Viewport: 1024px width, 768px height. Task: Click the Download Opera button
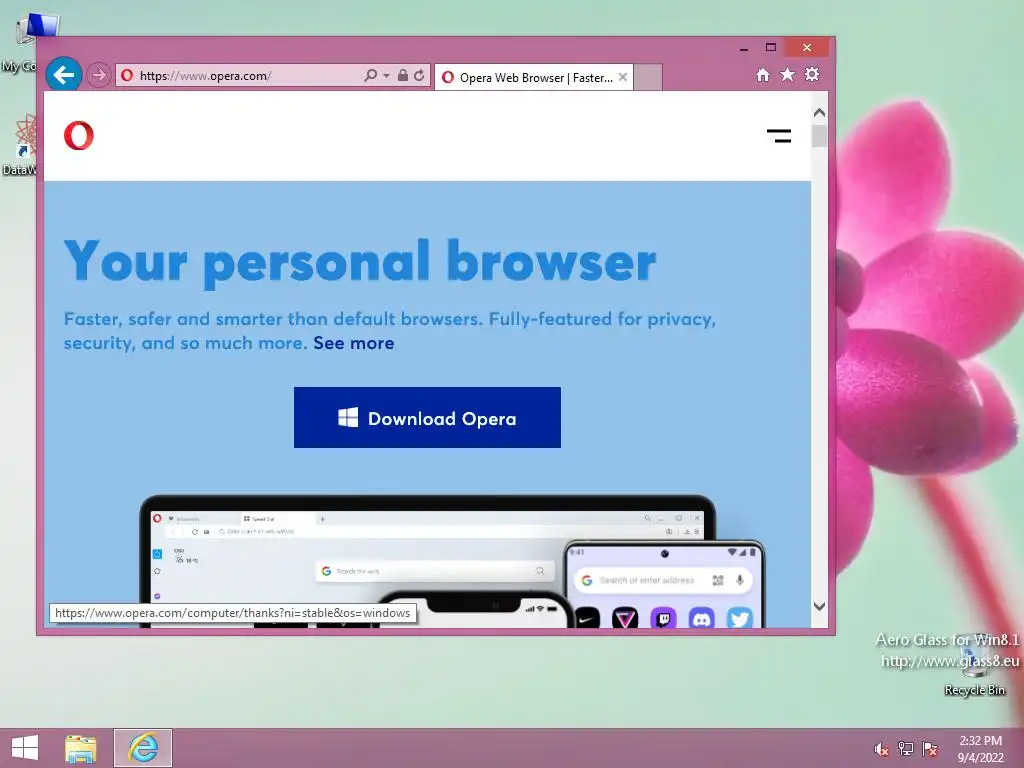427,417
